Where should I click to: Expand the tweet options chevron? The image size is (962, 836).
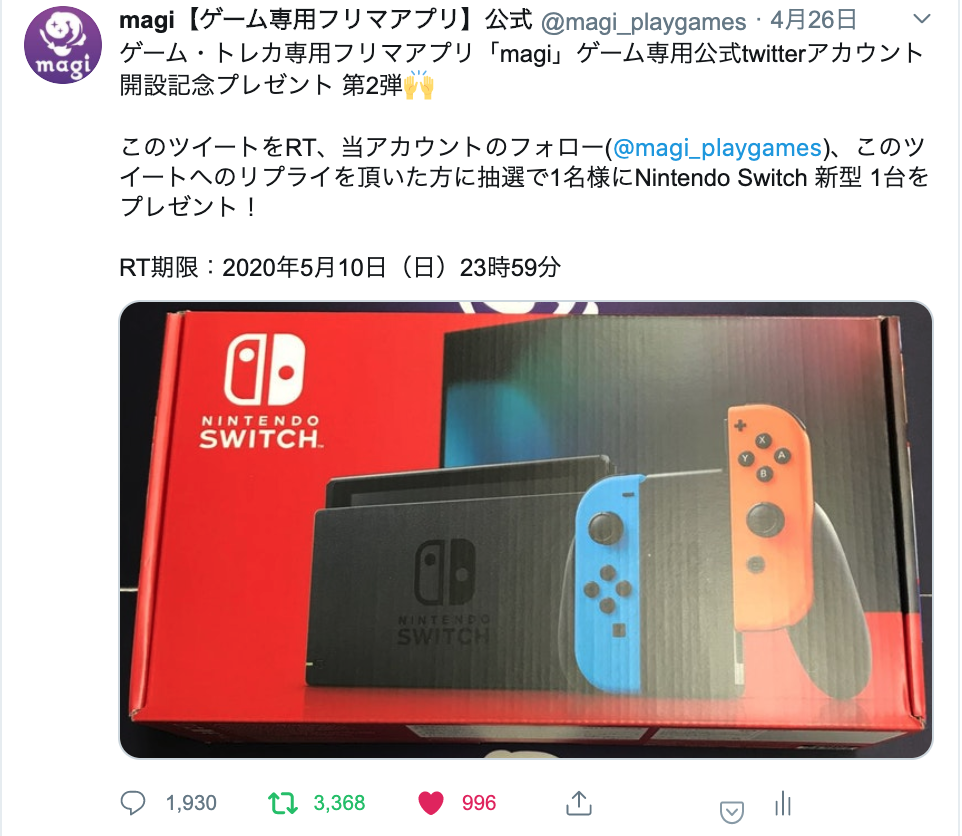922,20
